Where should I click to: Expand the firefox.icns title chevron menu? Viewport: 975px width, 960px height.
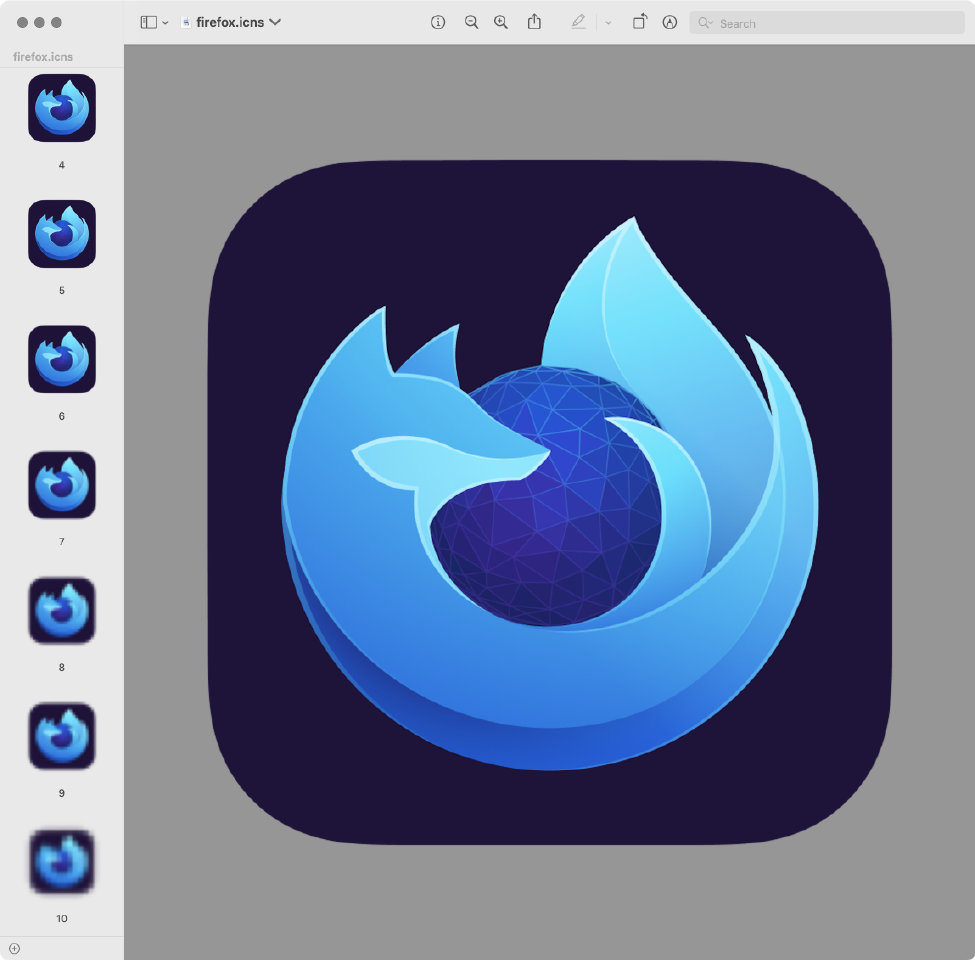(275, 22)
